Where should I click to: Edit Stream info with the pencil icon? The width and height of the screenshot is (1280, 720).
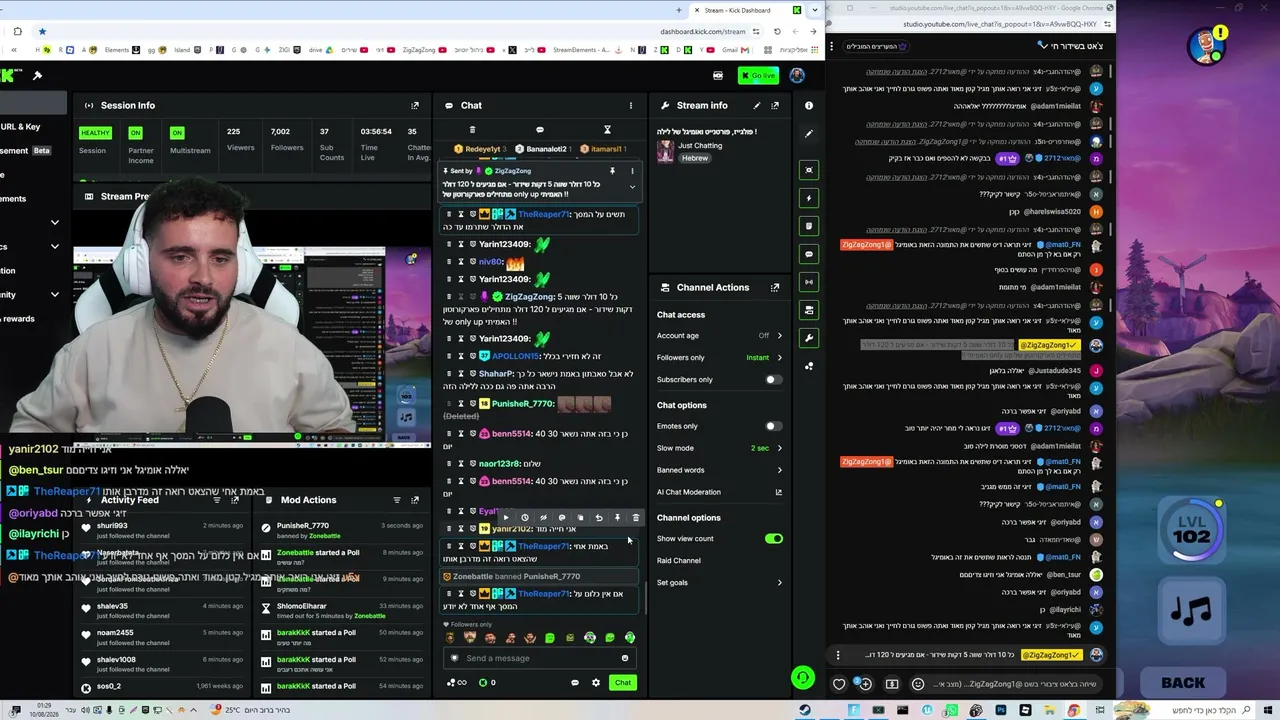coord(756,105)
